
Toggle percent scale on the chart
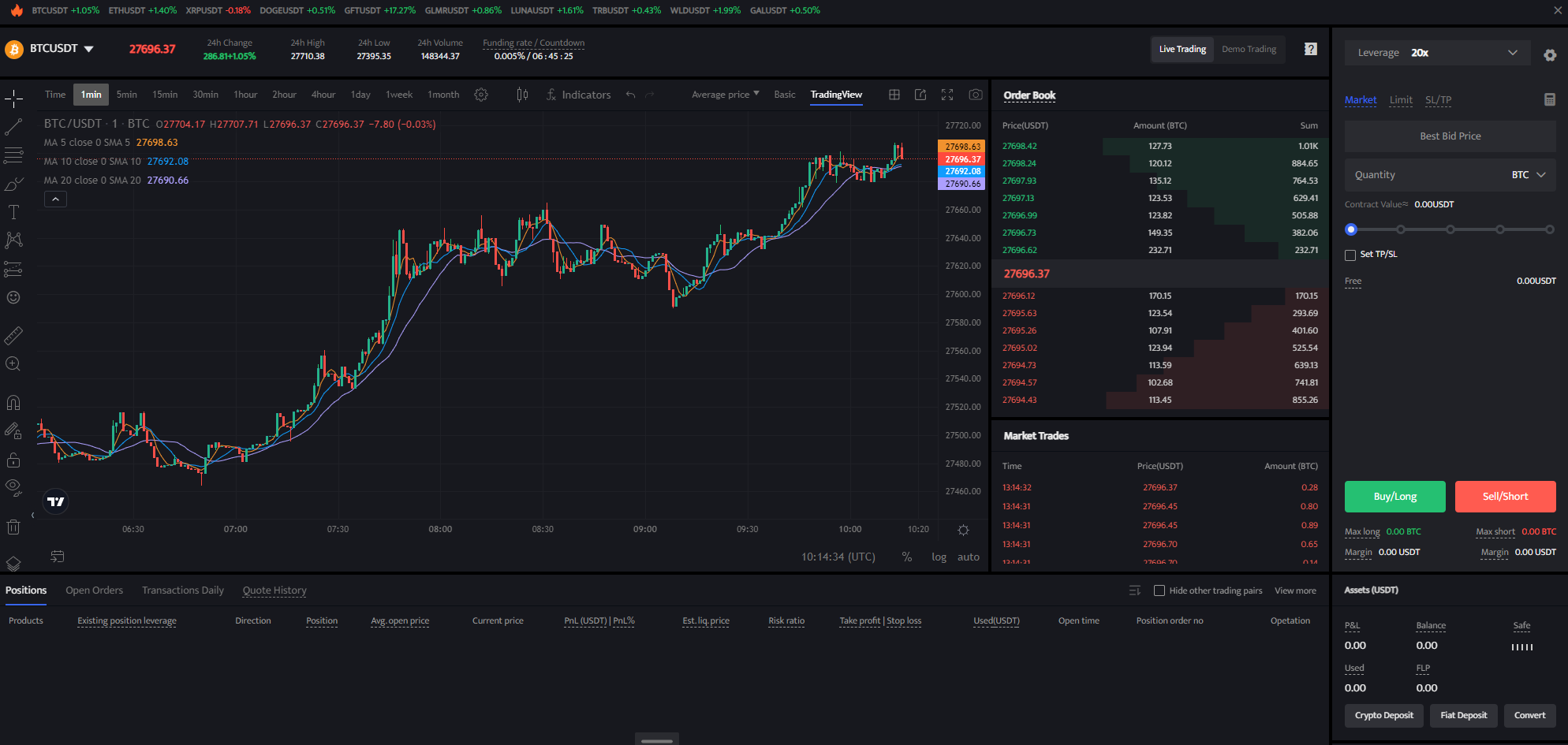(907, 557)
